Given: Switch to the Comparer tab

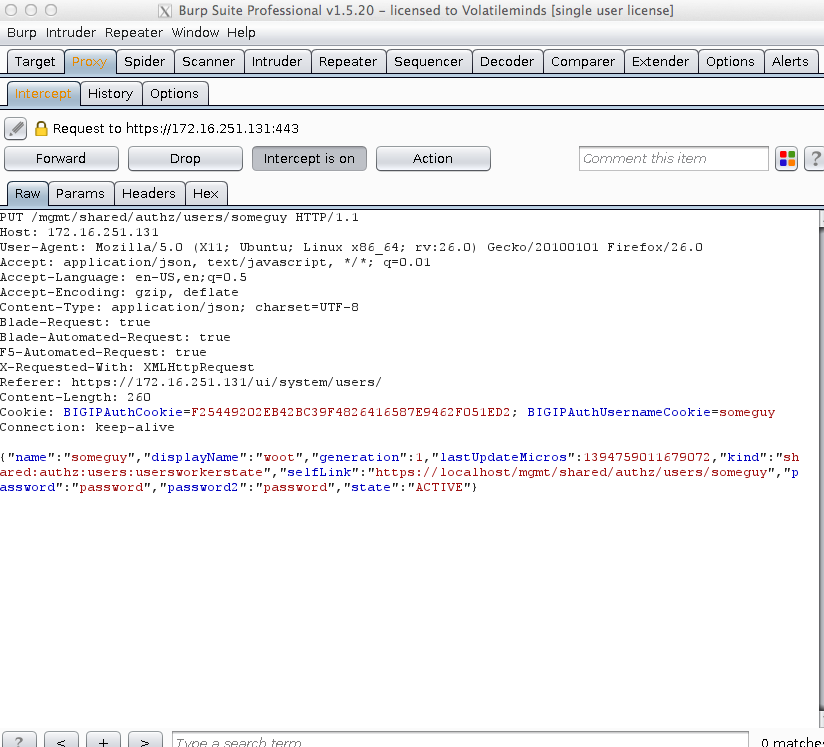Looking at the screenshot, I should (x=583, y=62).
